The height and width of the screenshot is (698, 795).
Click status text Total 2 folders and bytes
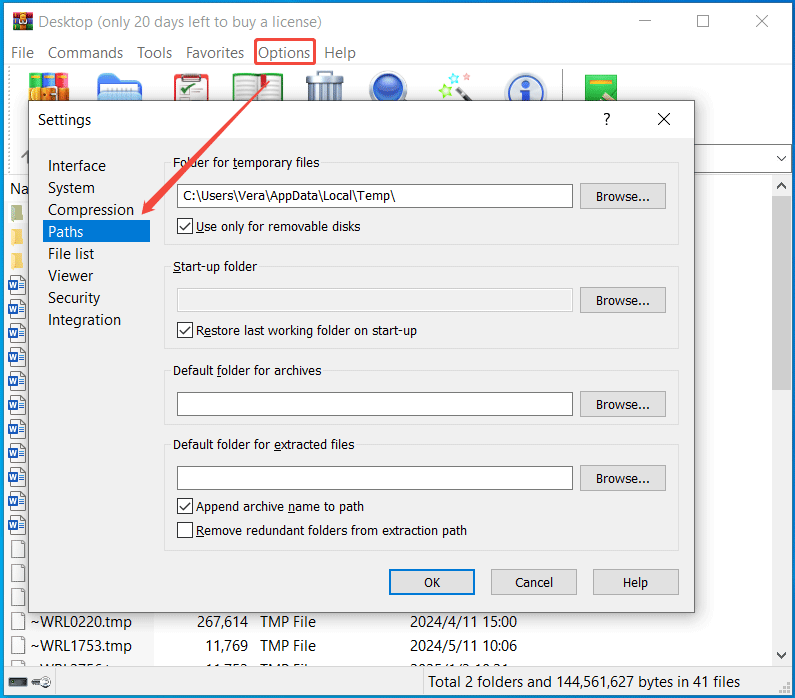pyautogui.click(x=584, y=682)
